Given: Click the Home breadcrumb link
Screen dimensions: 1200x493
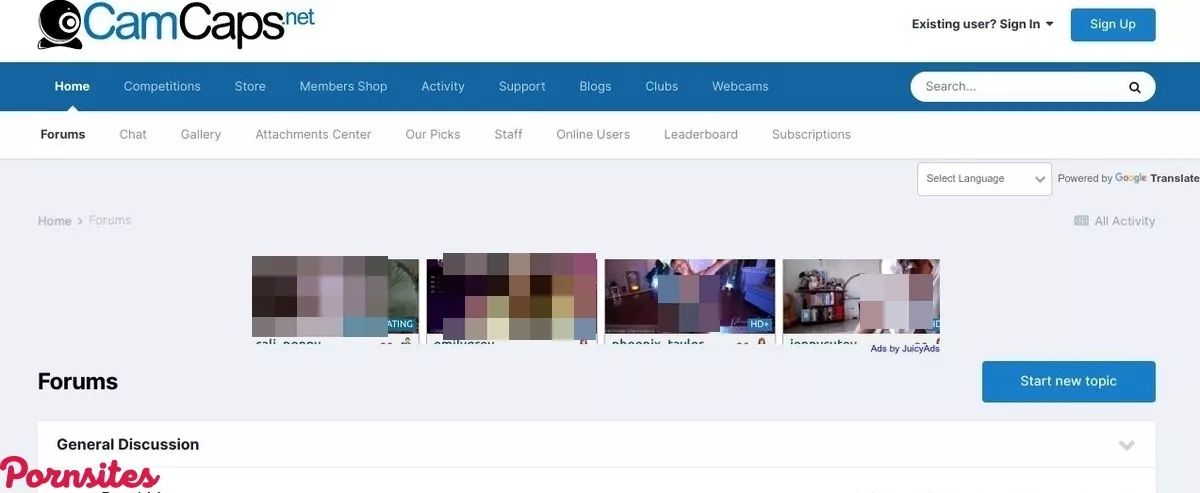Looking at the screenshot, I should tap(54, 221).
